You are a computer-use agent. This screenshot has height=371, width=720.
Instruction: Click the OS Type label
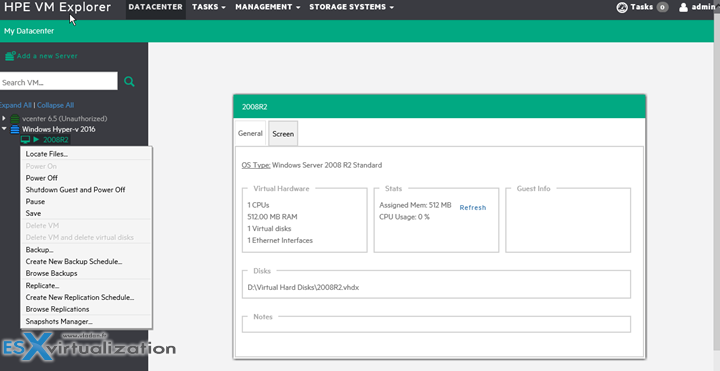256,165
